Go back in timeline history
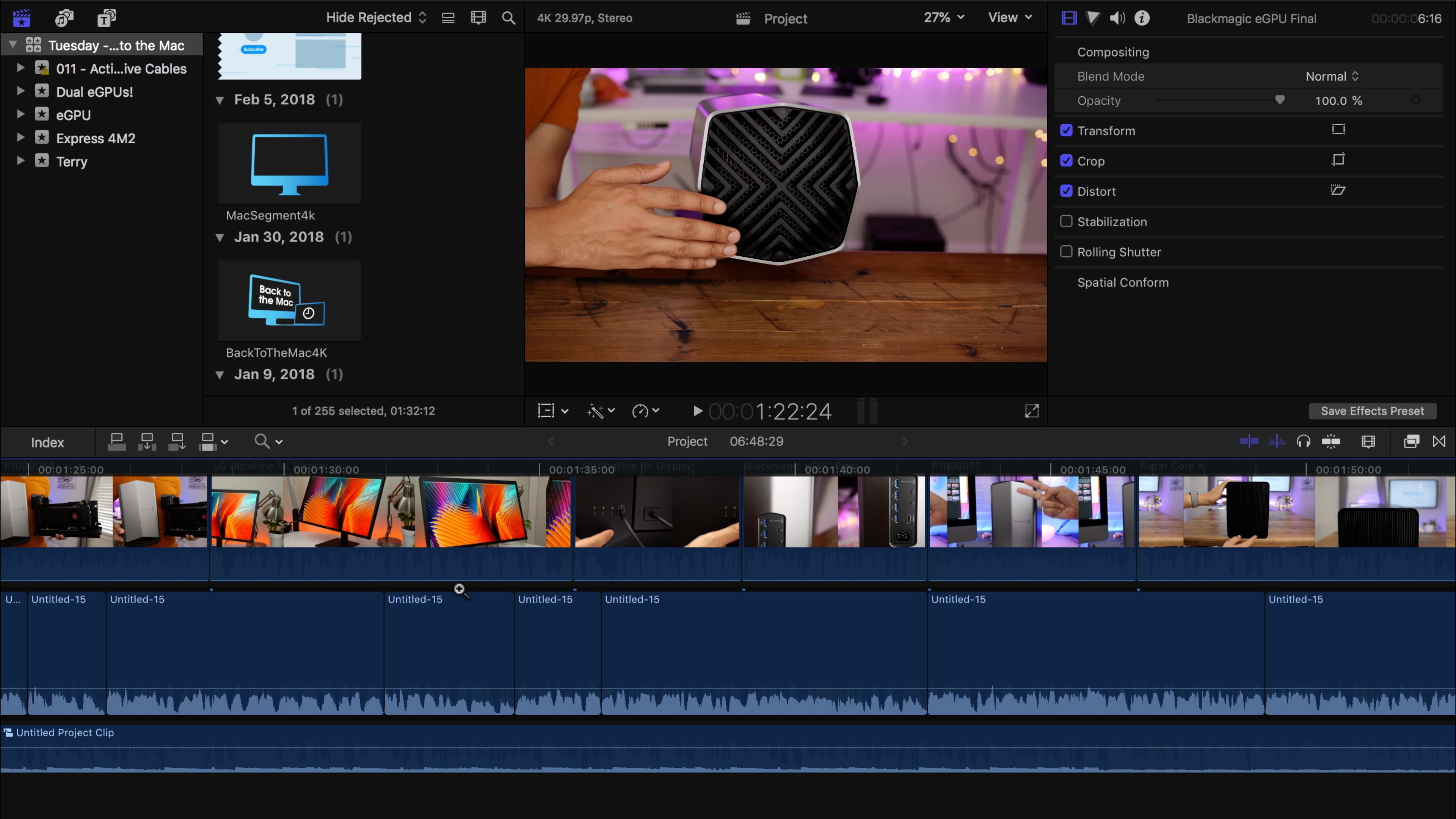The height and width of the screenshot is (819, 1456). point(551,441)
